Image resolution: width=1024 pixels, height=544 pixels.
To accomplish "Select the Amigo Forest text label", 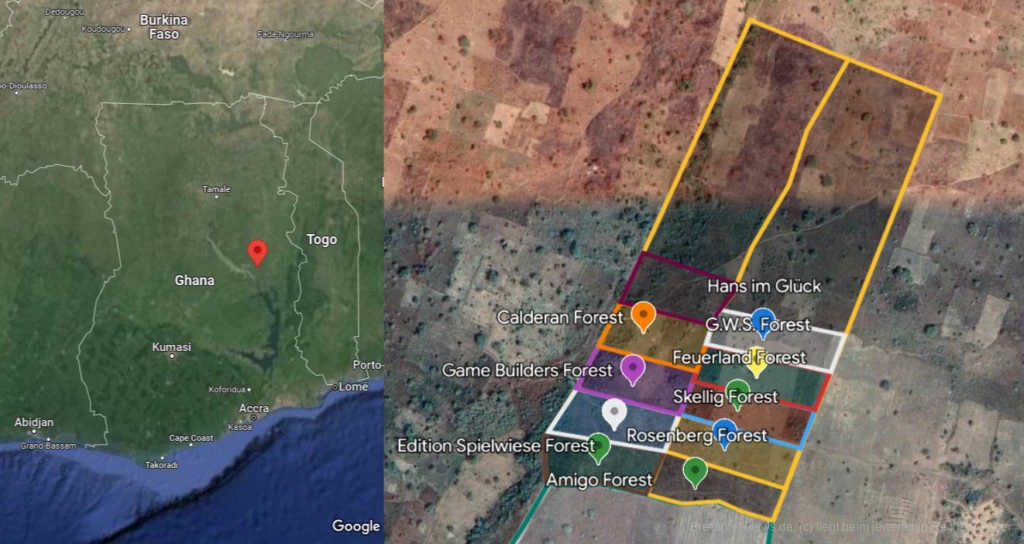I will [599, 481].
